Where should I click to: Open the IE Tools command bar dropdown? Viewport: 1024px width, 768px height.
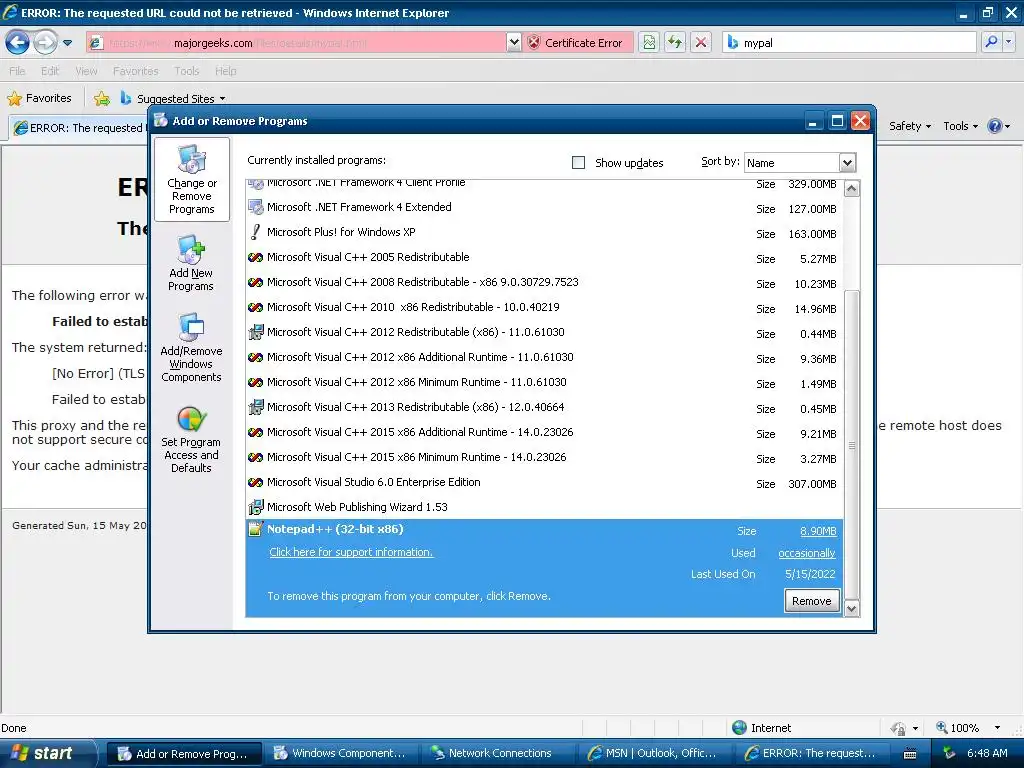pyautogui.click(x=961, y=126)
